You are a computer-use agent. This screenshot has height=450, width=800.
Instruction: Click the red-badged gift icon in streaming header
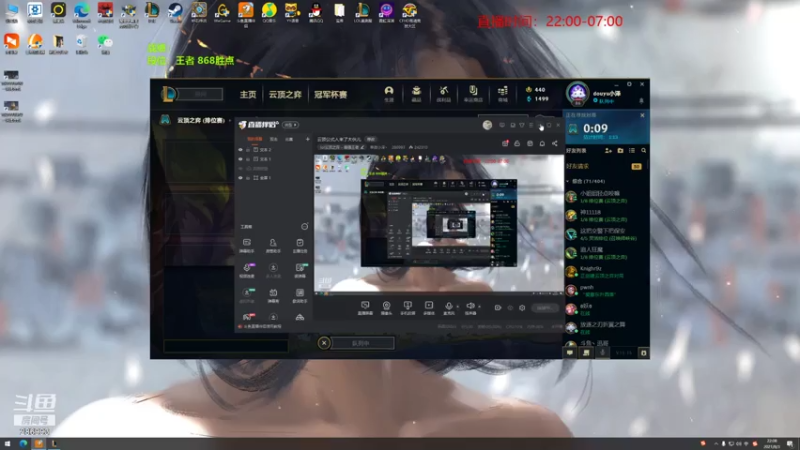(x=505, y=143)
